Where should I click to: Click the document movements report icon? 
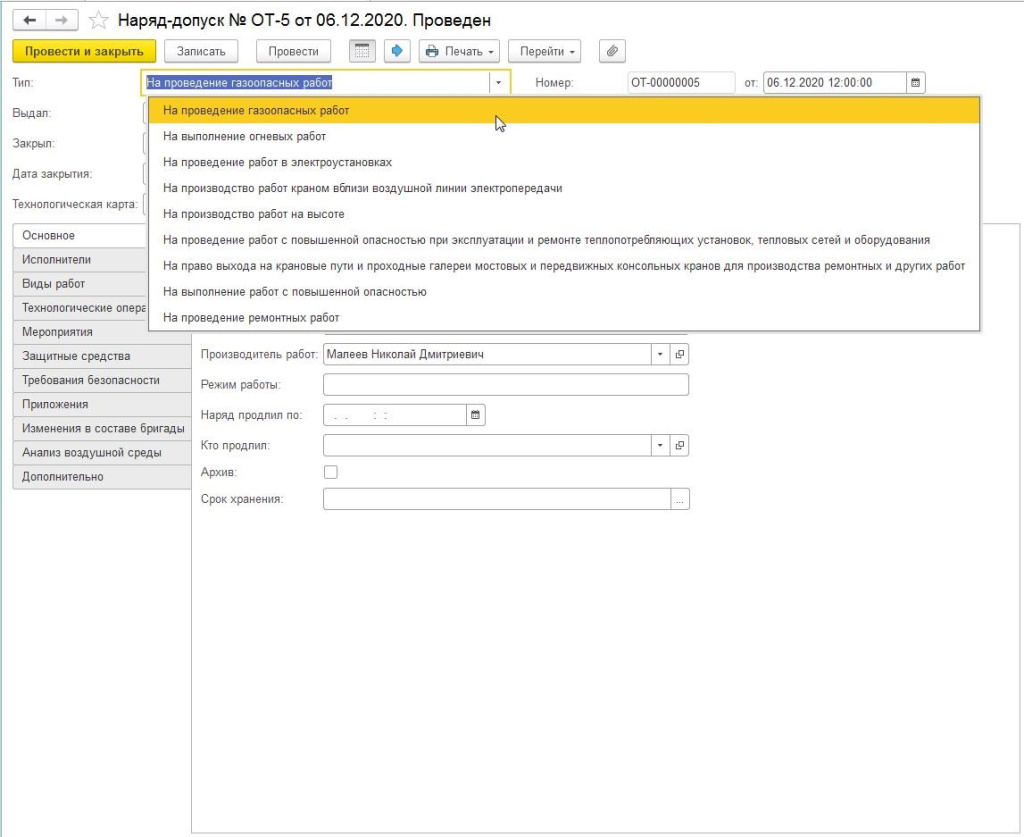coord(362,51)
